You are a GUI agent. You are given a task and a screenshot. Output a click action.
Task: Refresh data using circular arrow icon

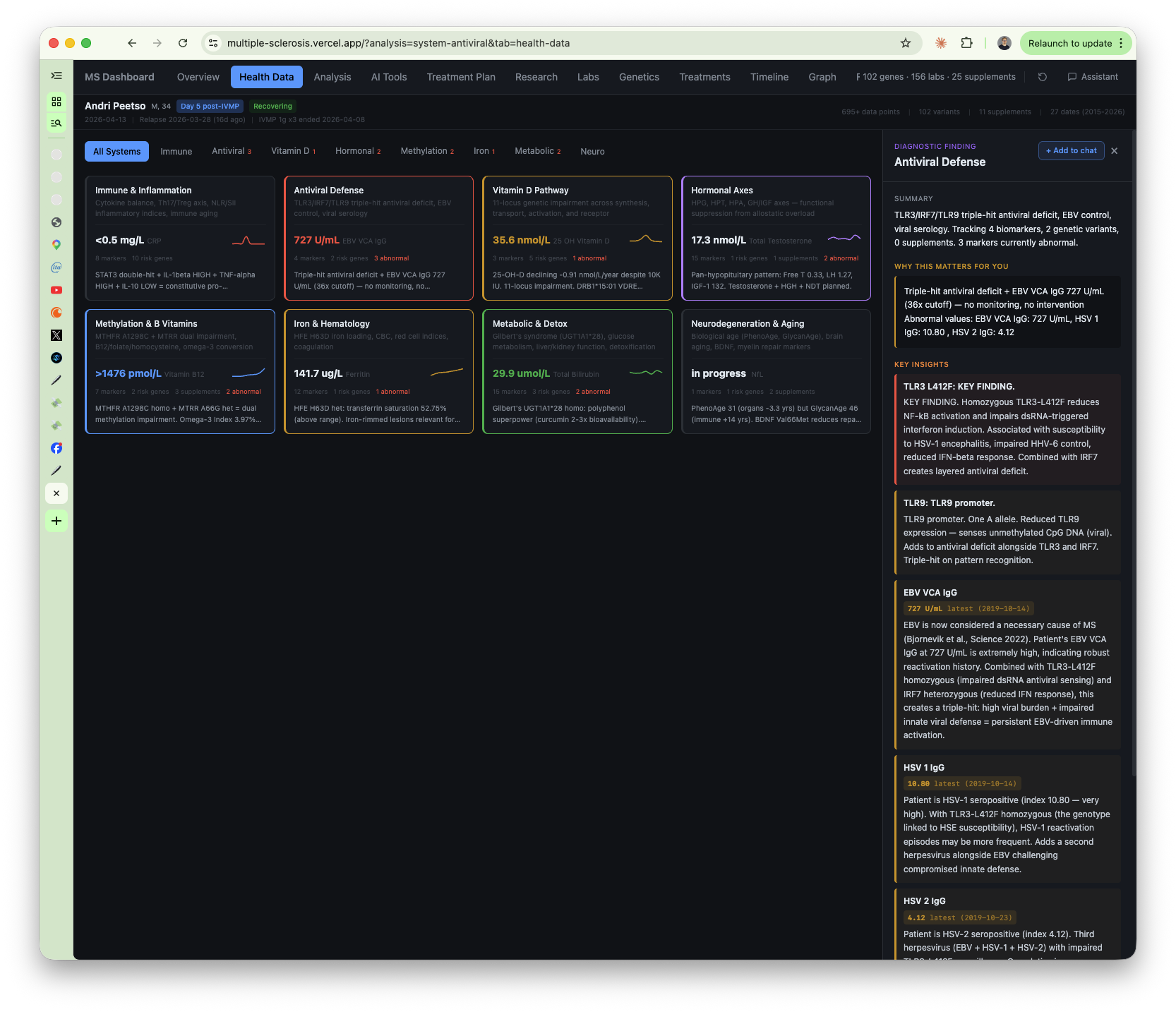click(1042, 77)
